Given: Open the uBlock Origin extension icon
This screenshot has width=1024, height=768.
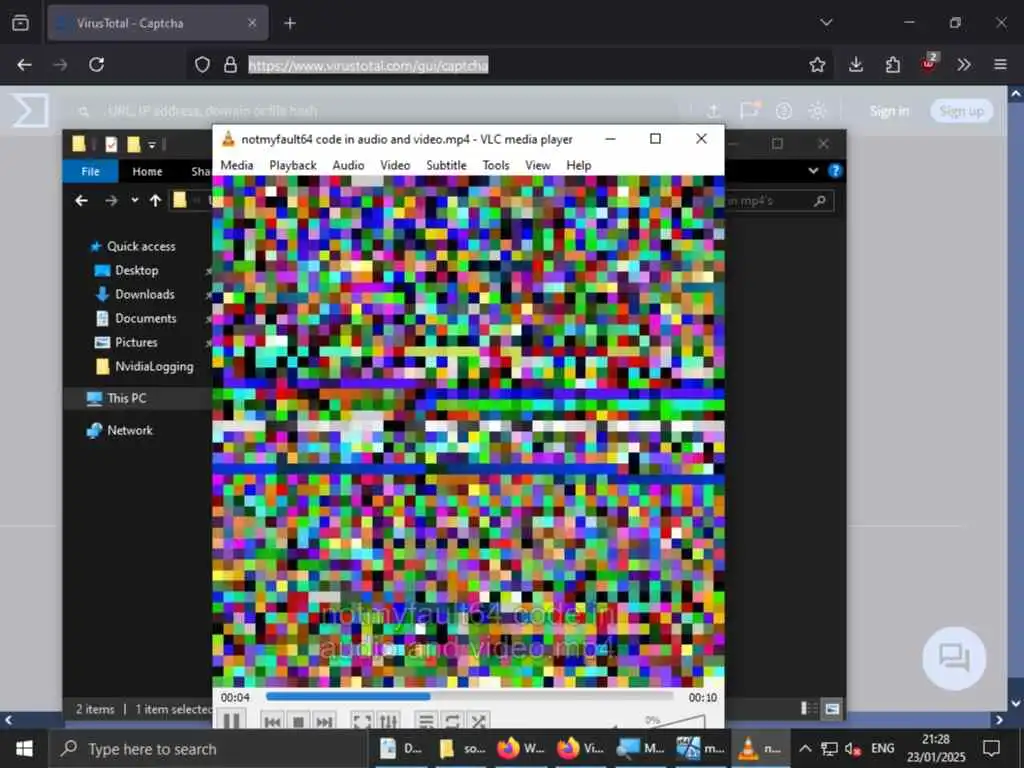Looking at the screenshot, I should click(x=929, y=63).
